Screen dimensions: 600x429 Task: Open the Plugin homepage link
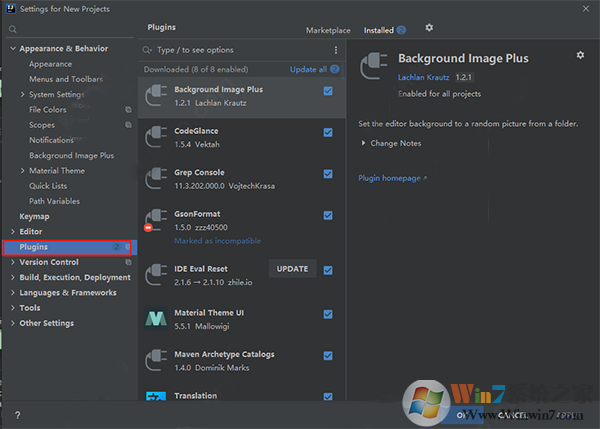click(392, 178)
